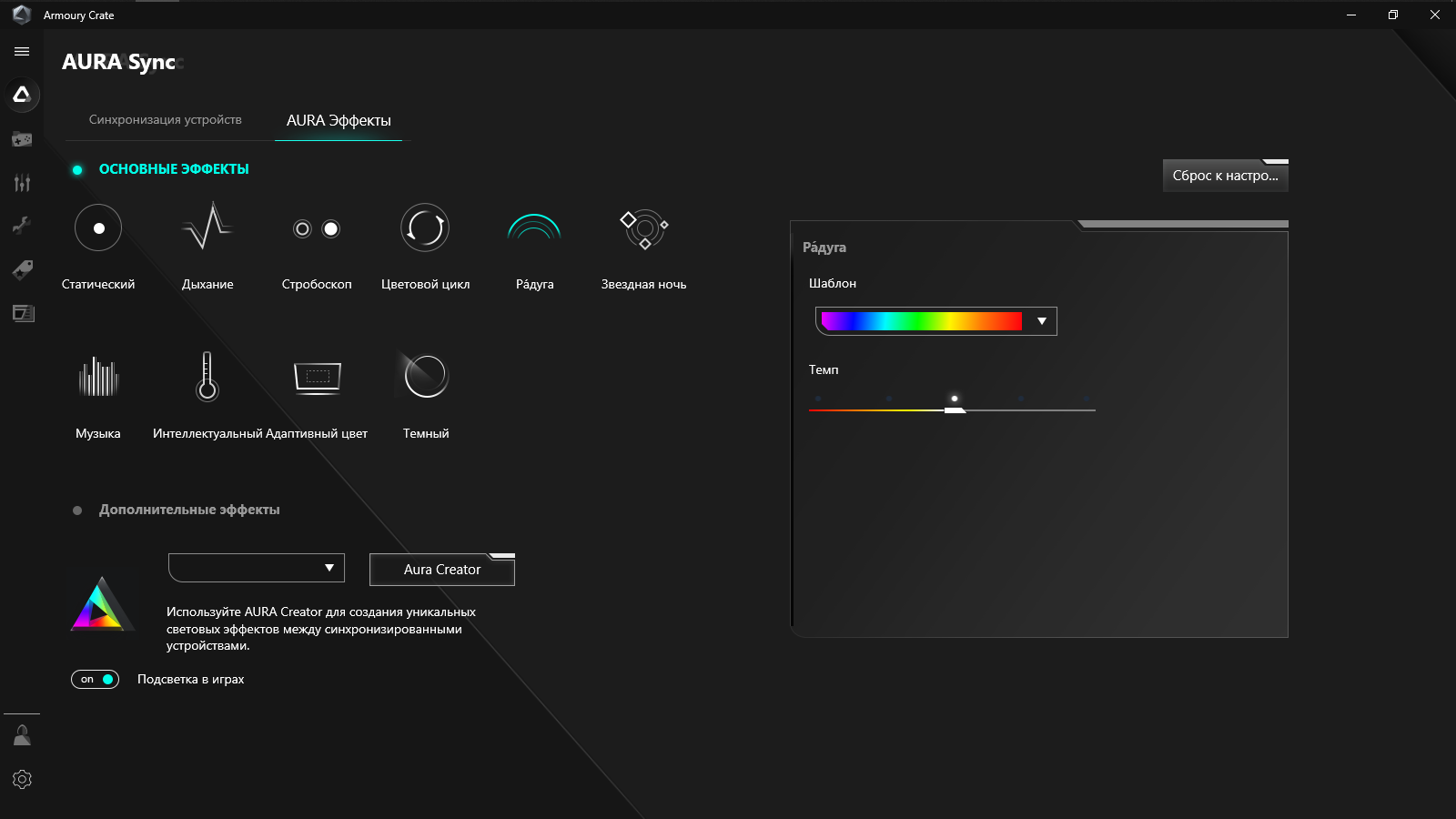The width and height of the screenshot is (1456, 819).
Task: Open the sliders tuning section in the sidebar
Action: 22,183
